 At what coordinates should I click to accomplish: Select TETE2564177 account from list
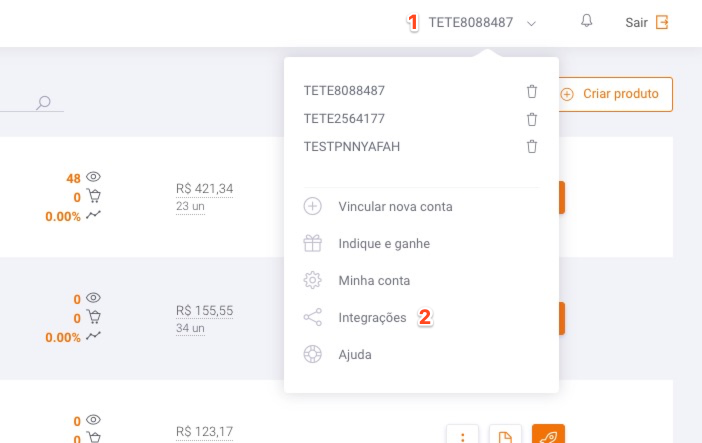[x=344, y=119]
